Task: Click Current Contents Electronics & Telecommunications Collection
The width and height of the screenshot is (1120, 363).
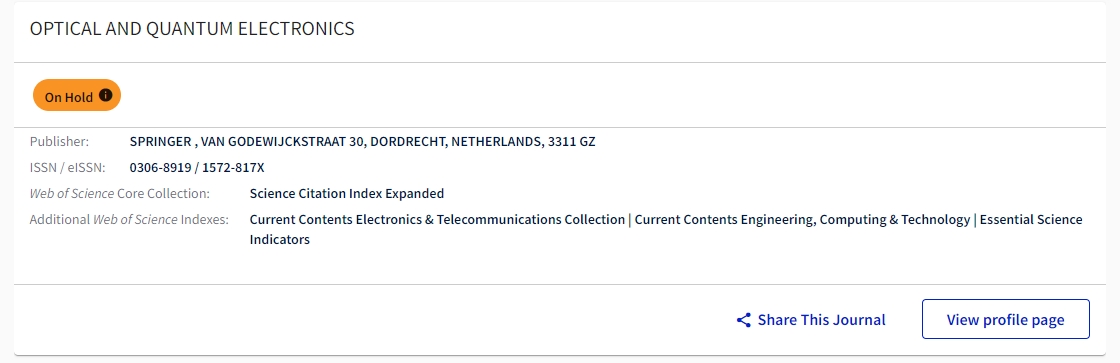Action: [437, 219]
